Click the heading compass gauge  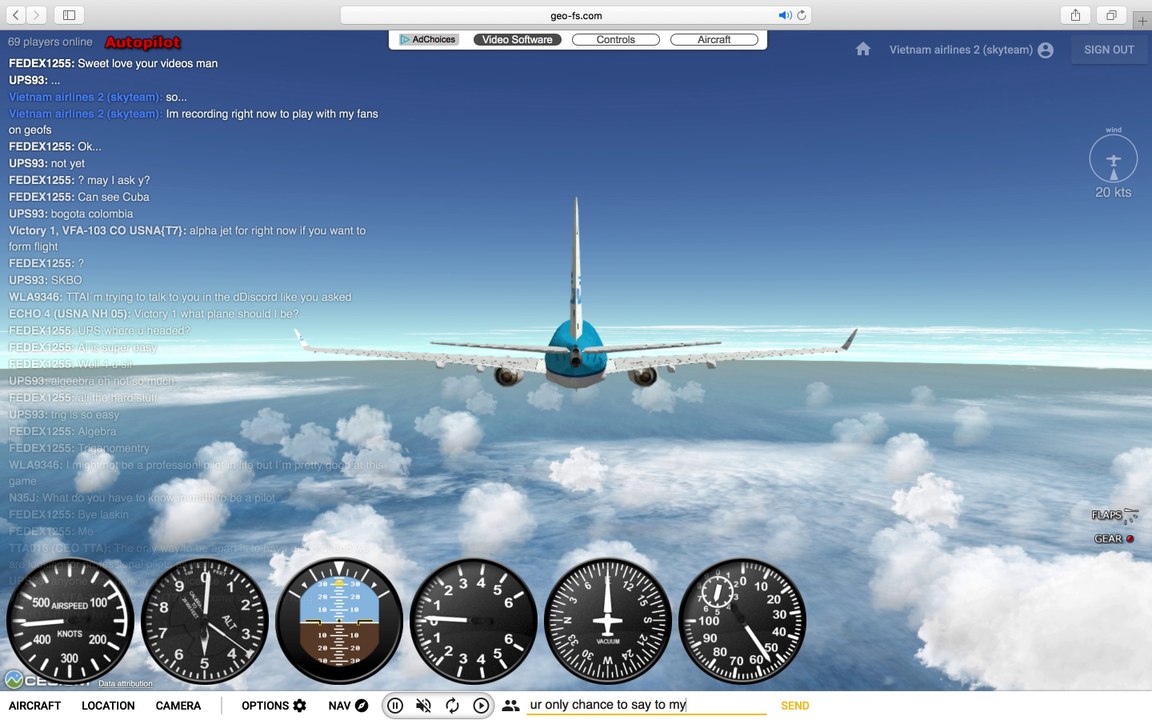click(608, 621)
